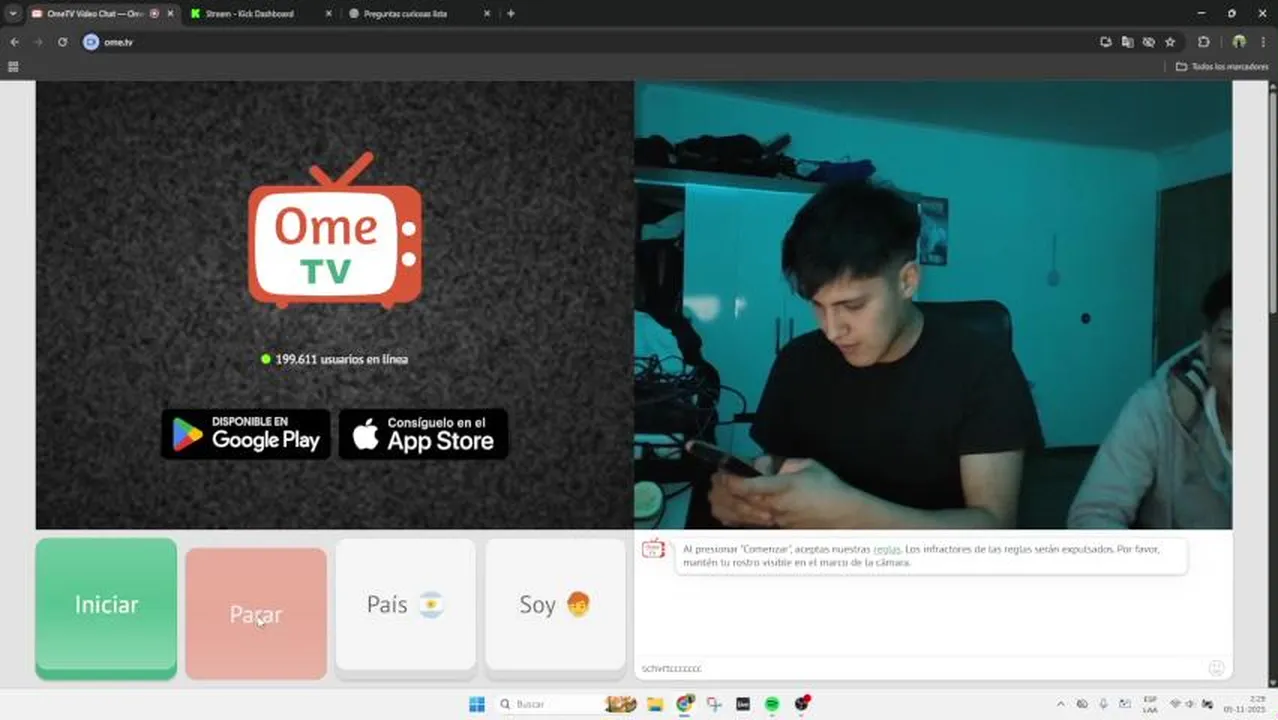Show hidden system tray icons
The width and height of the screenshot is (1278, 720).
click(x=1061, y=704)
